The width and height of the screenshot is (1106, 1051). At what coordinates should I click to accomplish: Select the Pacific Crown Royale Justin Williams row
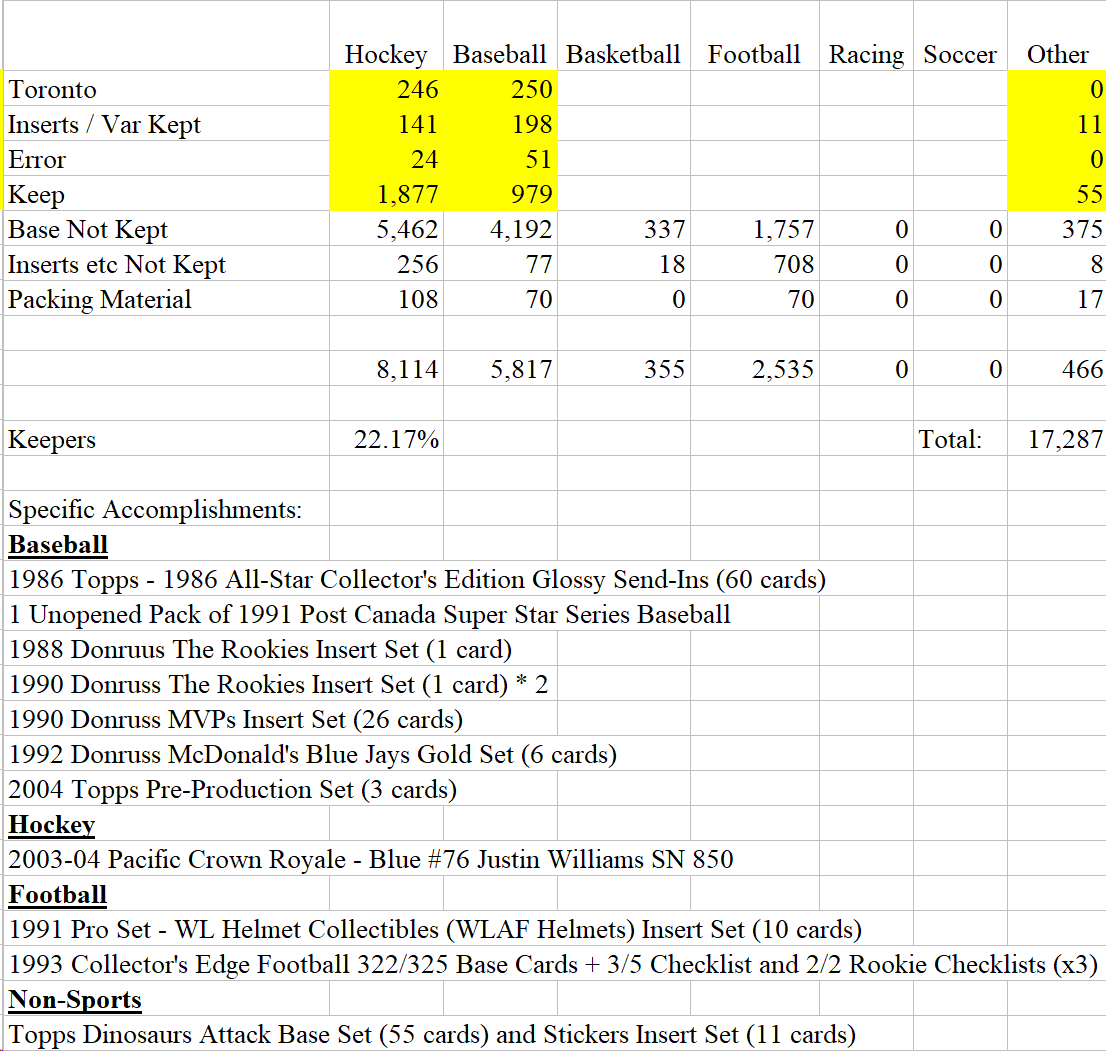click(x=371, y=859)
